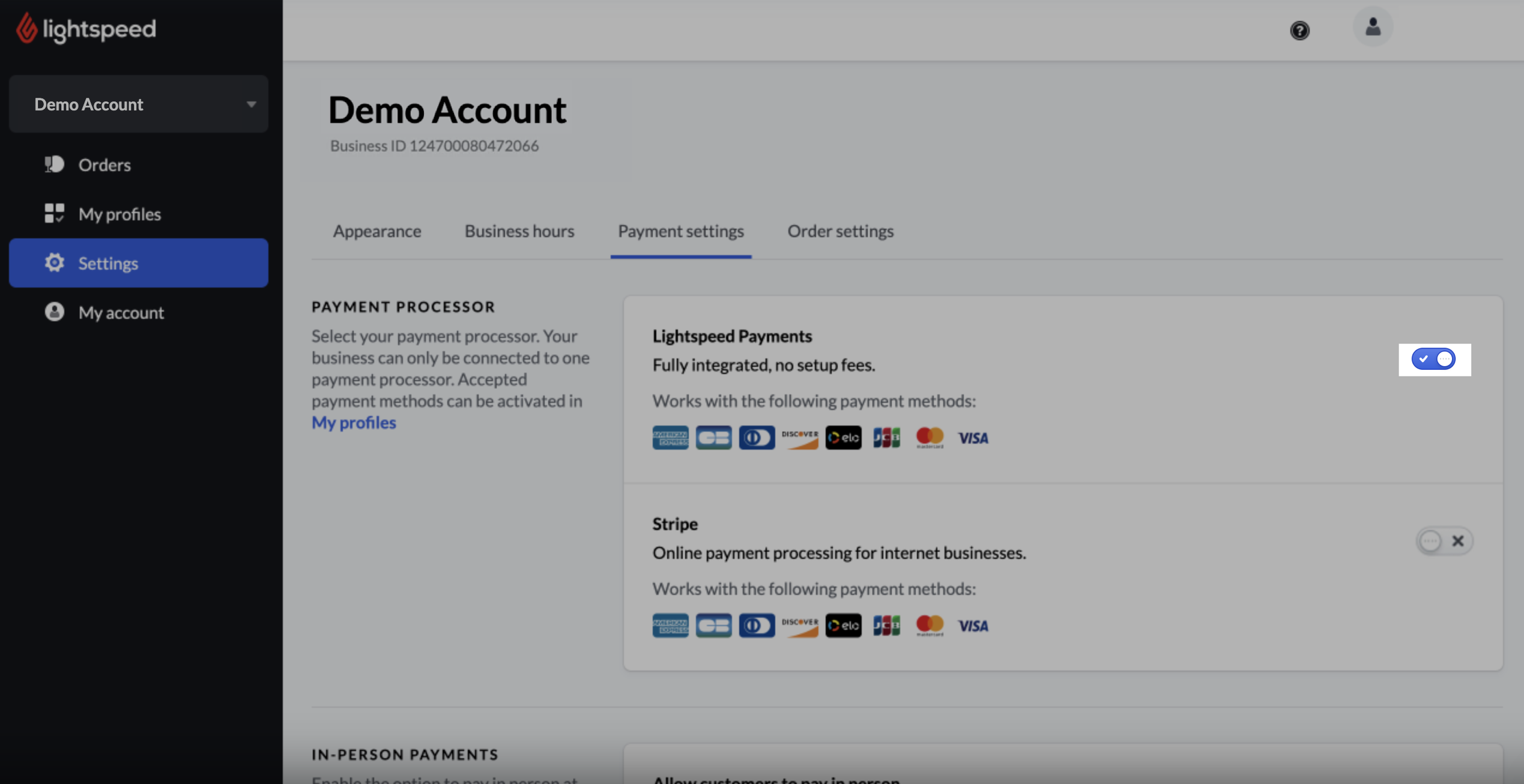Disable the Lightspeed Payments toggle
The width and height of the screenshot is (1524, 784).
(x=1433, y=360)
